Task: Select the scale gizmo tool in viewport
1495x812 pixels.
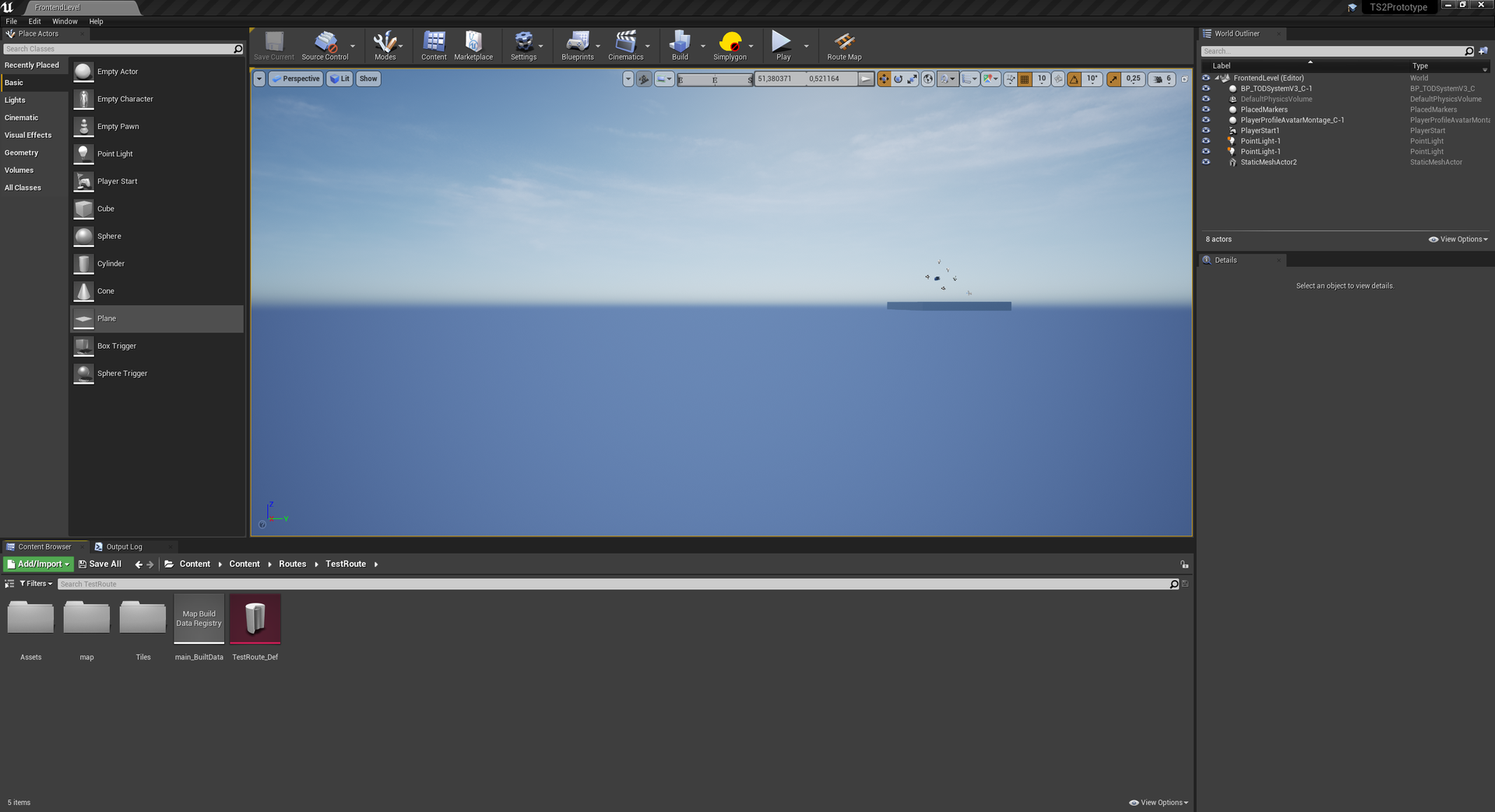Action: tap(912, 79)
